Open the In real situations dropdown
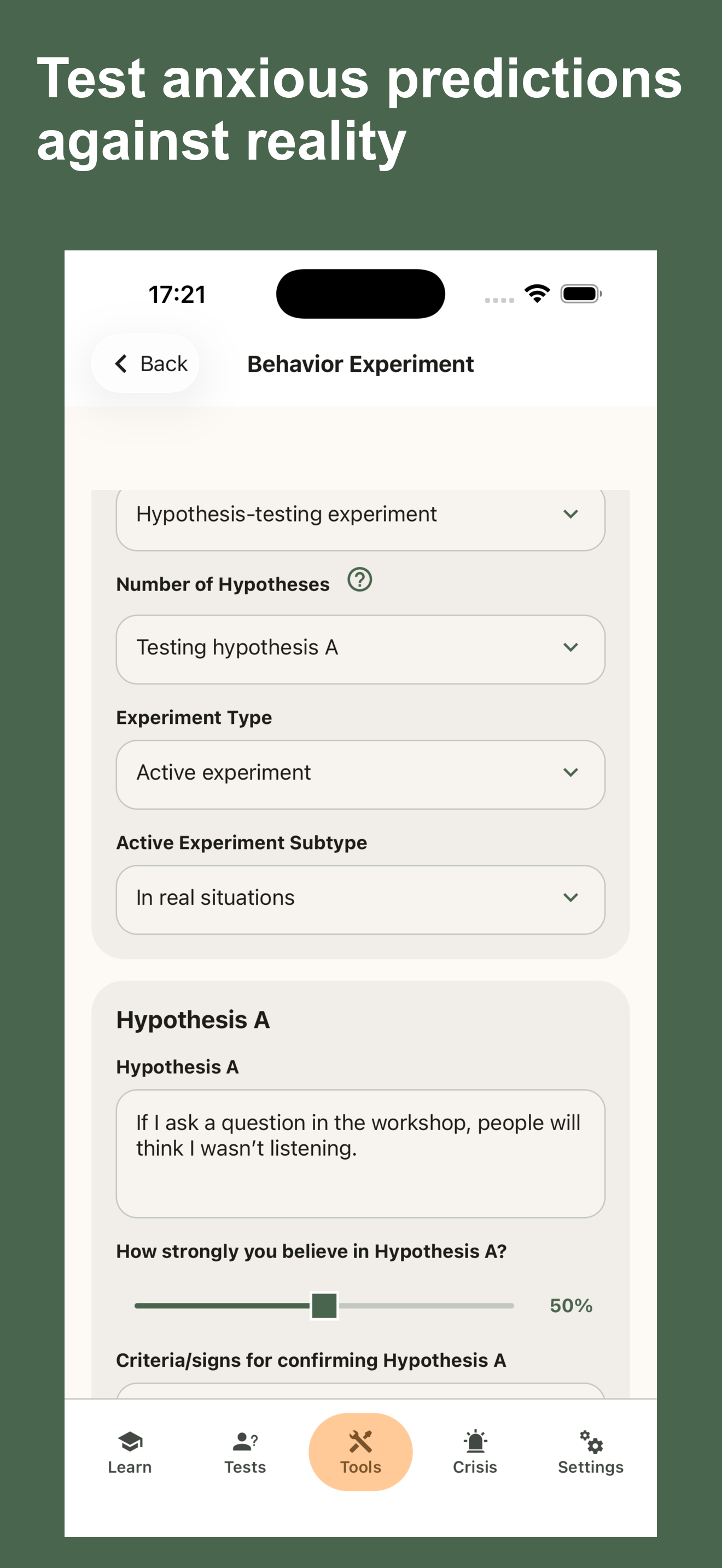Image resolution: width=722 pixels, height=1568 pixels. (x=360, y=900)
